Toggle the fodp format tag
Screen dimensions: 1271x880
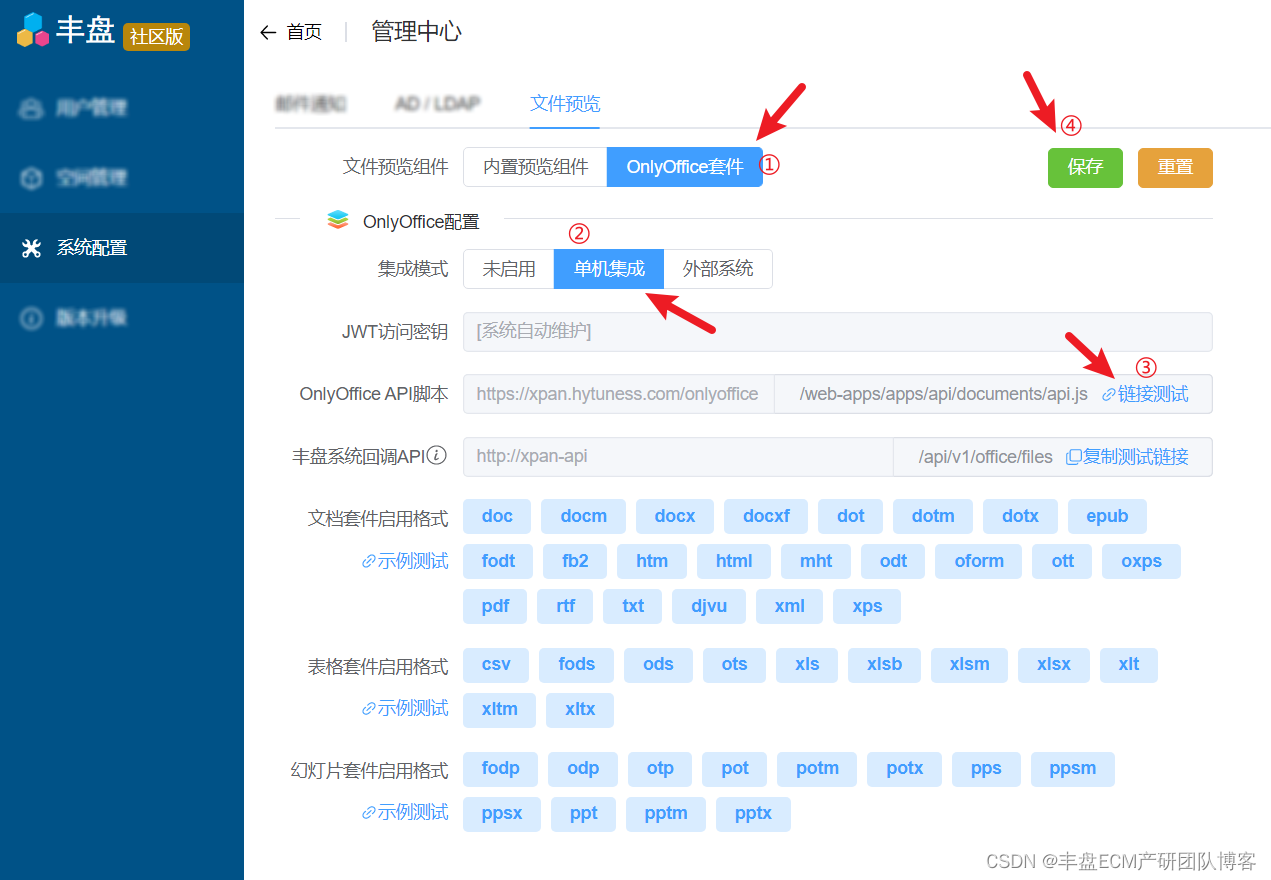click(x=500, y=768)
